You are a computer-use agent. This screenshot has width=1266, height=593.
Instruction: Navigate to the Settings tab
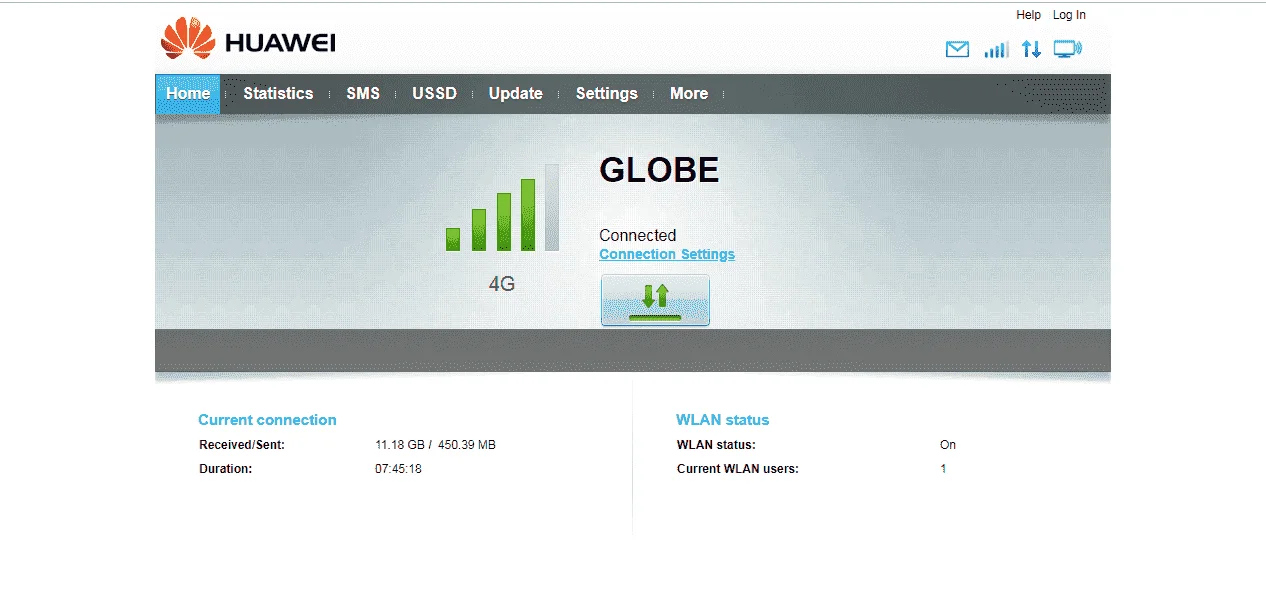point(606,93)
